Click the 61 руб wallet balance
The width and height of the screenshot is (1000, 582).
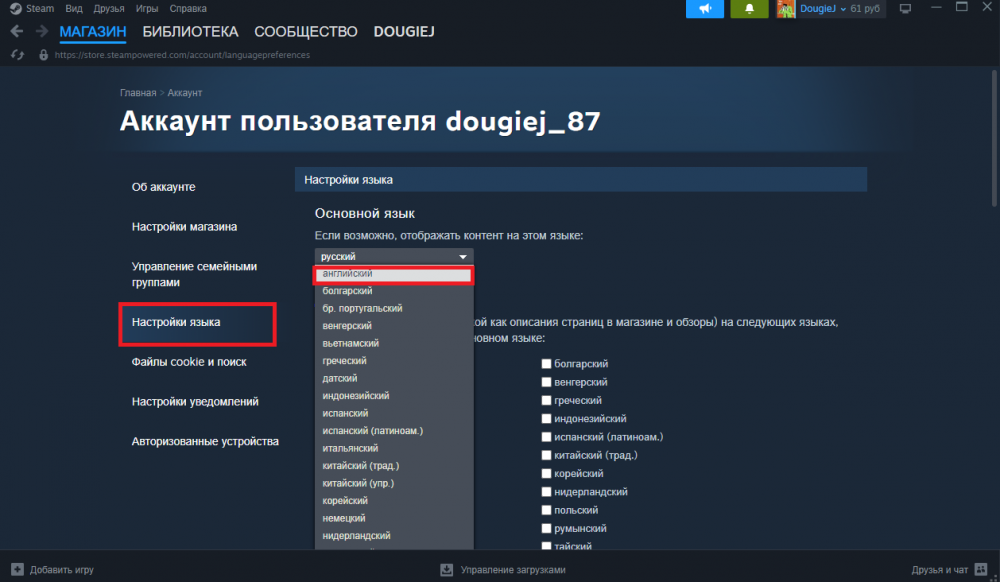pyautogui.click(x=865, y=9)
